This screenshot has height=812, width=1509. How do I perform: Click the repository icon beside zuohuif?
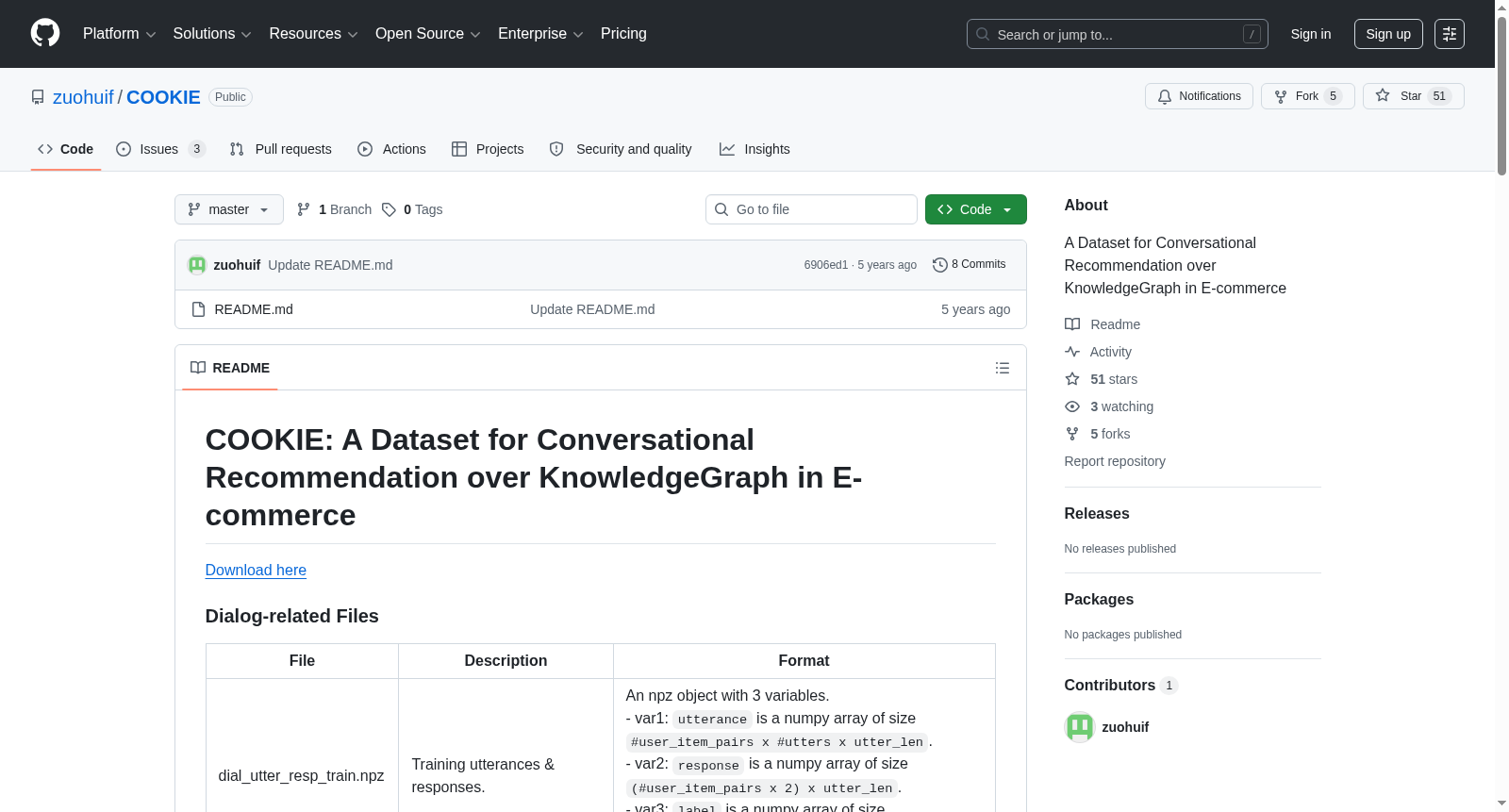pos(38,97)
